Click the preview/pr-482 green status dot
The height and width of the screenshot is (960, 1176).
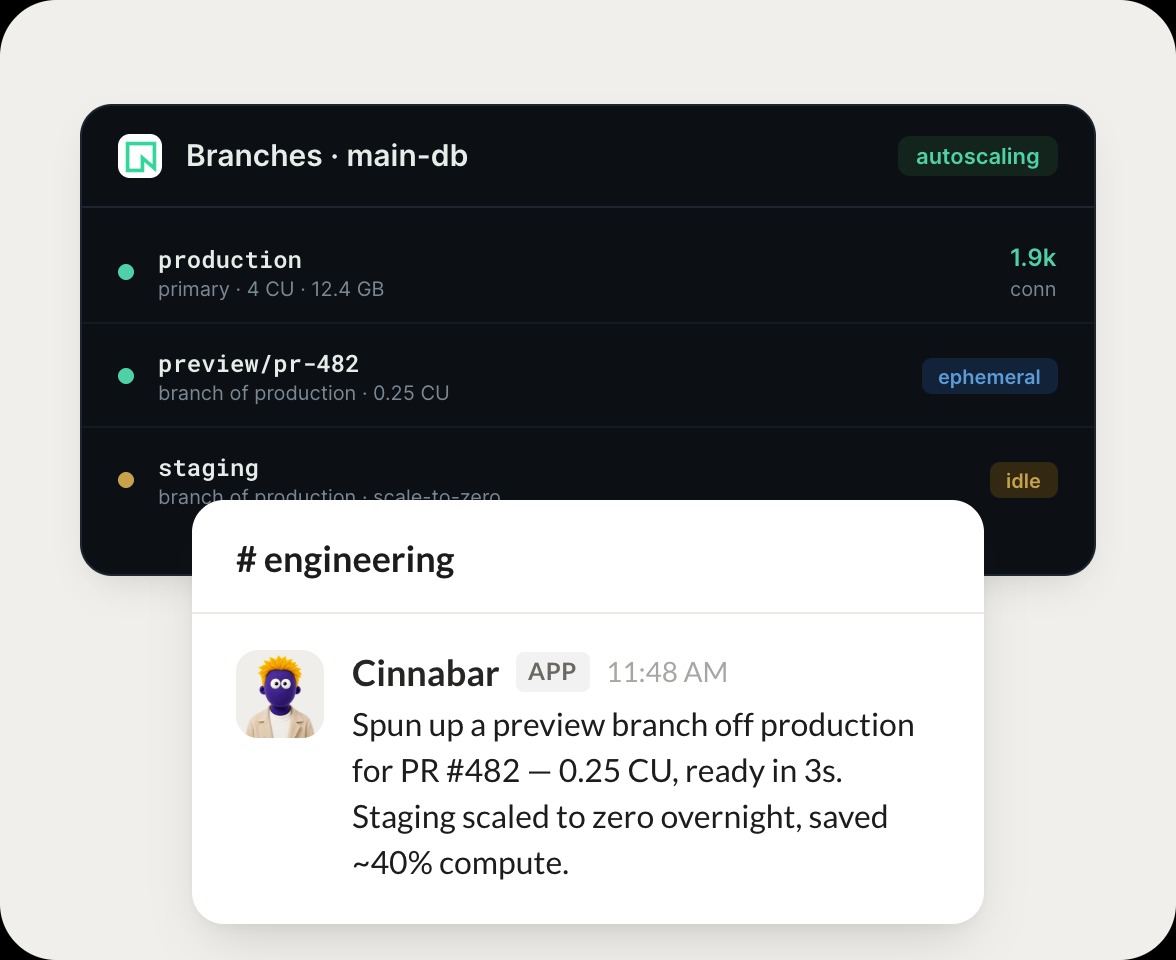tap(126, 376)
